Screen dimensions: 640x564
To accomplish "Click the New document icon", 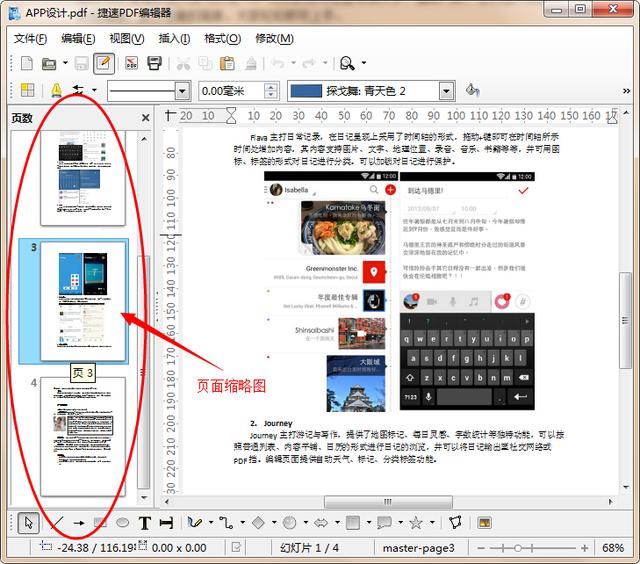I will (27, 63).
